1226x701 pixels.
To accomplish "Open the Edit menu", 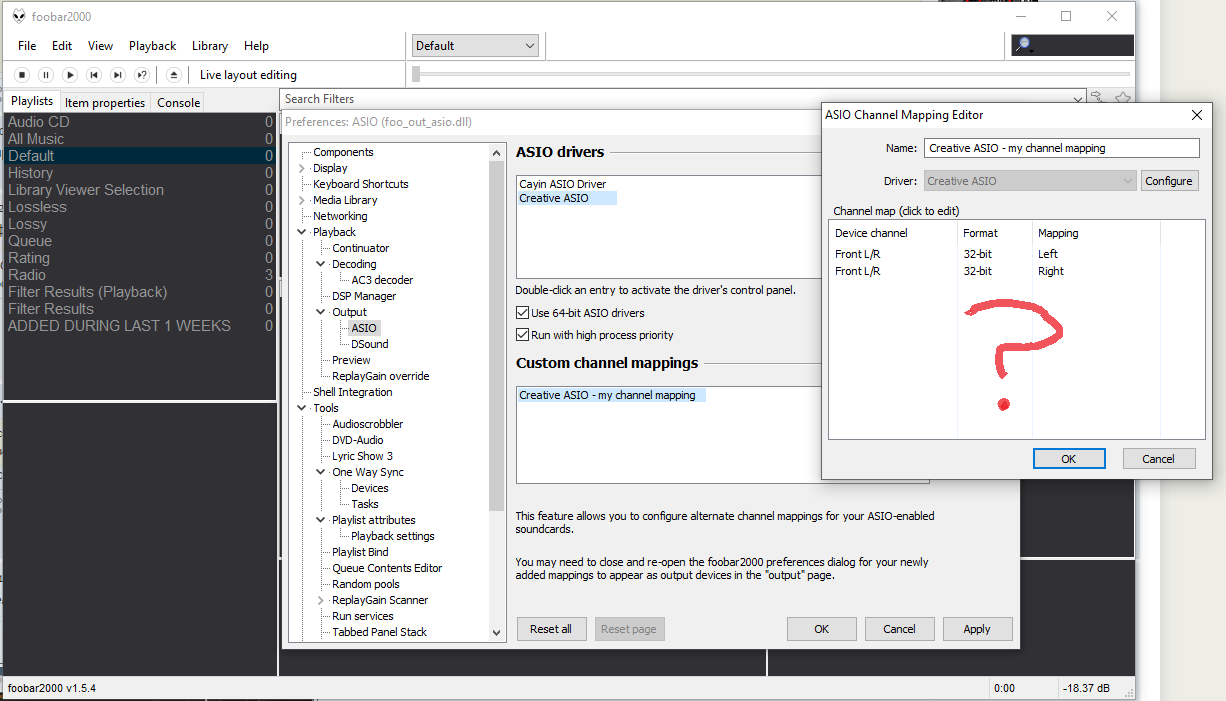I will [x=62, y=46].
